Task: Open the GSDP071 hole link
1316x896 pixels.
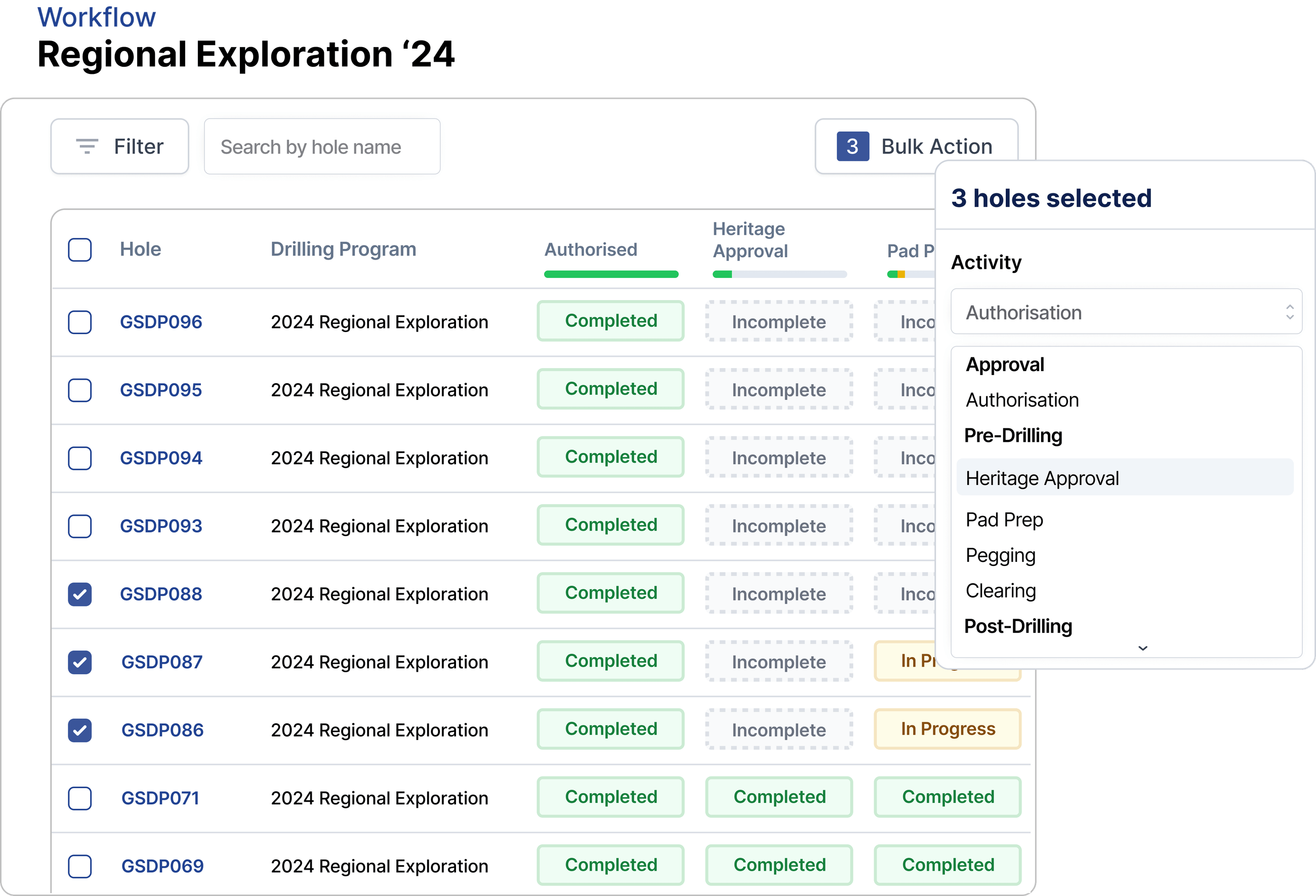Action: tap(160, 798)
